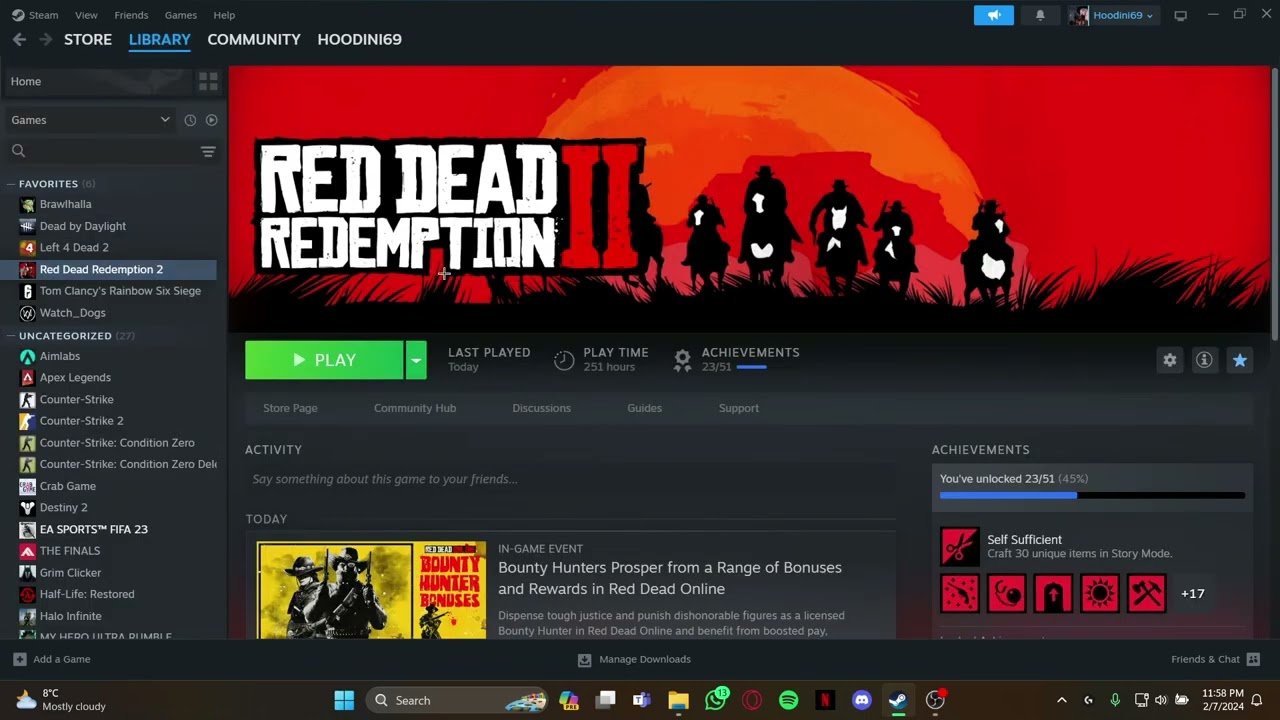Collapse the Favorites category

(x=11, y=184)
